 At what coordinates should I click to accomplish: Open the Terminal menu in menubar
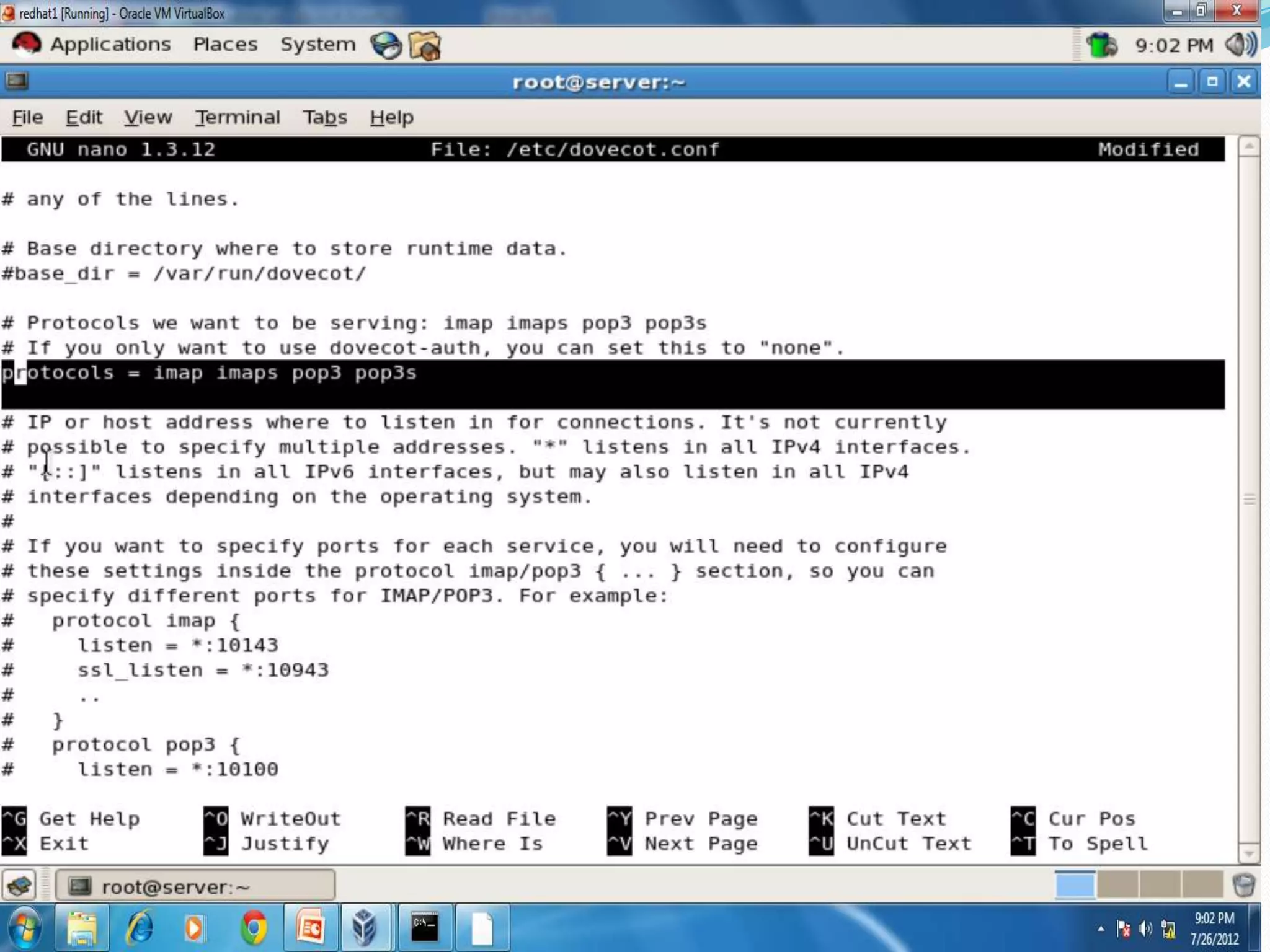click(x=238, y=117)
